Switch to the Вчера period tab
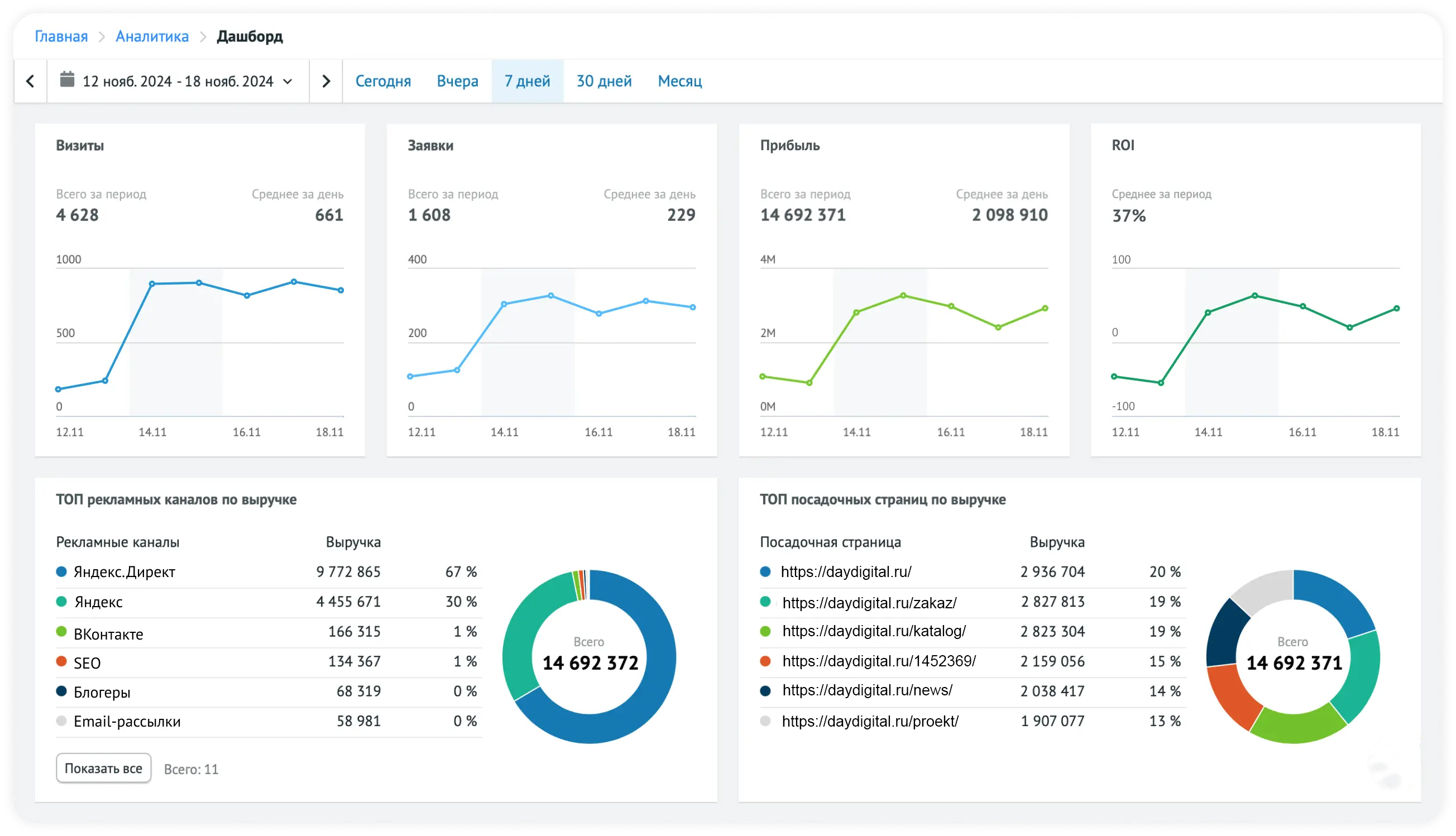The height and width of the screenshot is (836, 1456). pos(457,81)
